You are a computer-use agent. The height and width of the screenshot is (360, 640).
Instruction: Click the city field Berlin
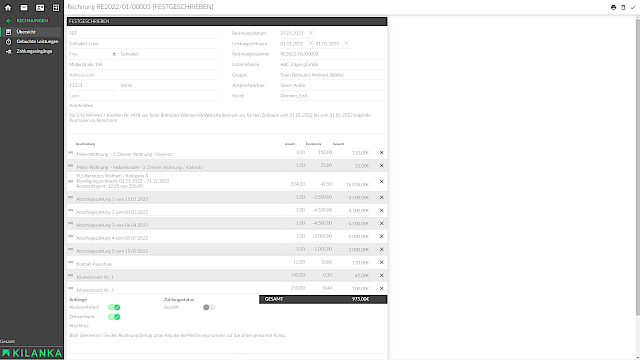coord(169,85)
